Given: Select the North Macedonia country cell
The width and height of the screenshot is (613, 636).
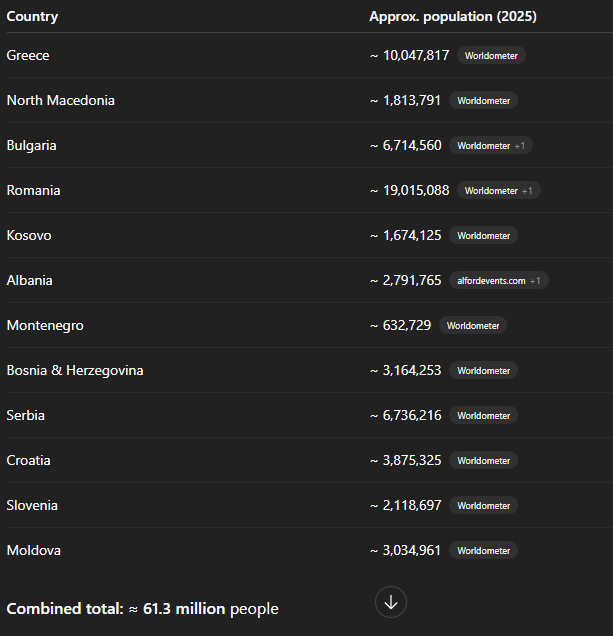Looking at the screenshot, I should point(61,101).
